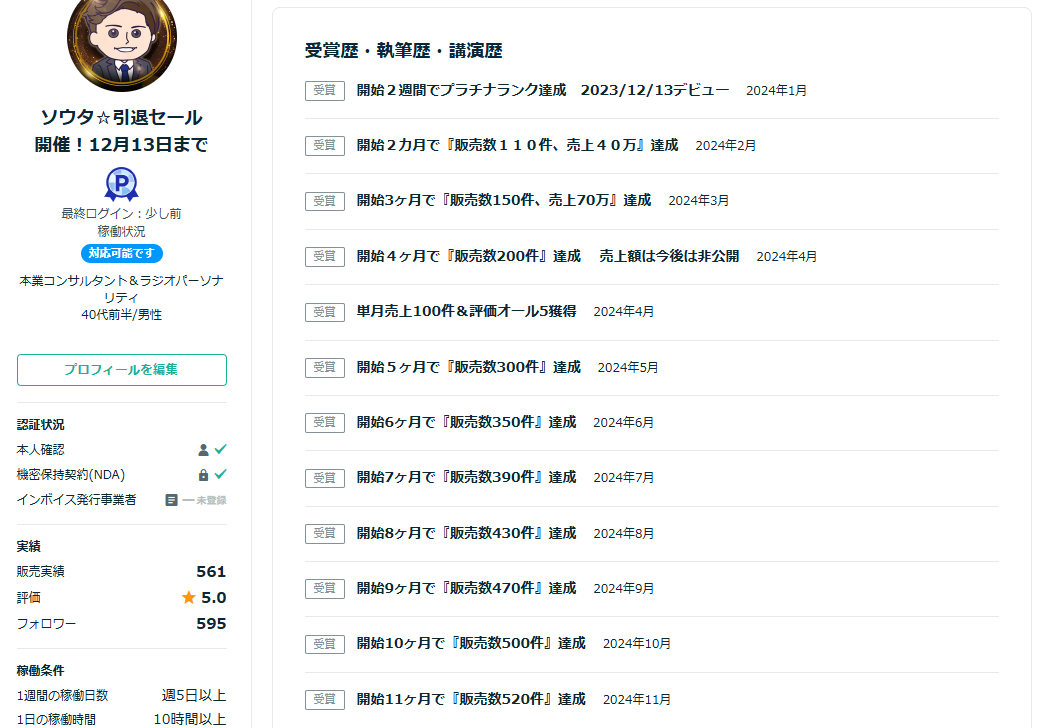Click the lock icon beside 機密保持契約(NDA)
This screenshot has width=1039, height=728.
204,475
